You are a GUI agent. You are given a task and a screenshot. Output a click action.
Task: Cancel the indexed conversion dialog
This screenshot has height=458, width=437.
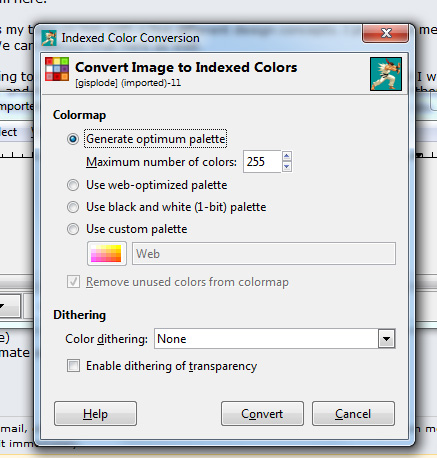pyautogui.click(x=353, y=414)
